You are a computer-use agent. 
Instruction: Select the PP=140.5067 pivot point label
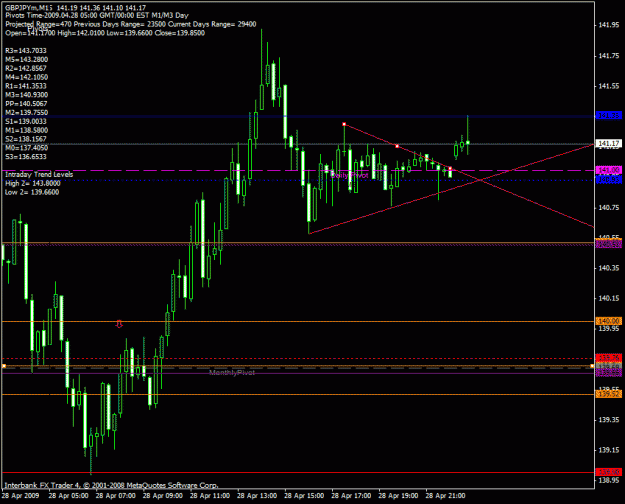tap(26, 103)
